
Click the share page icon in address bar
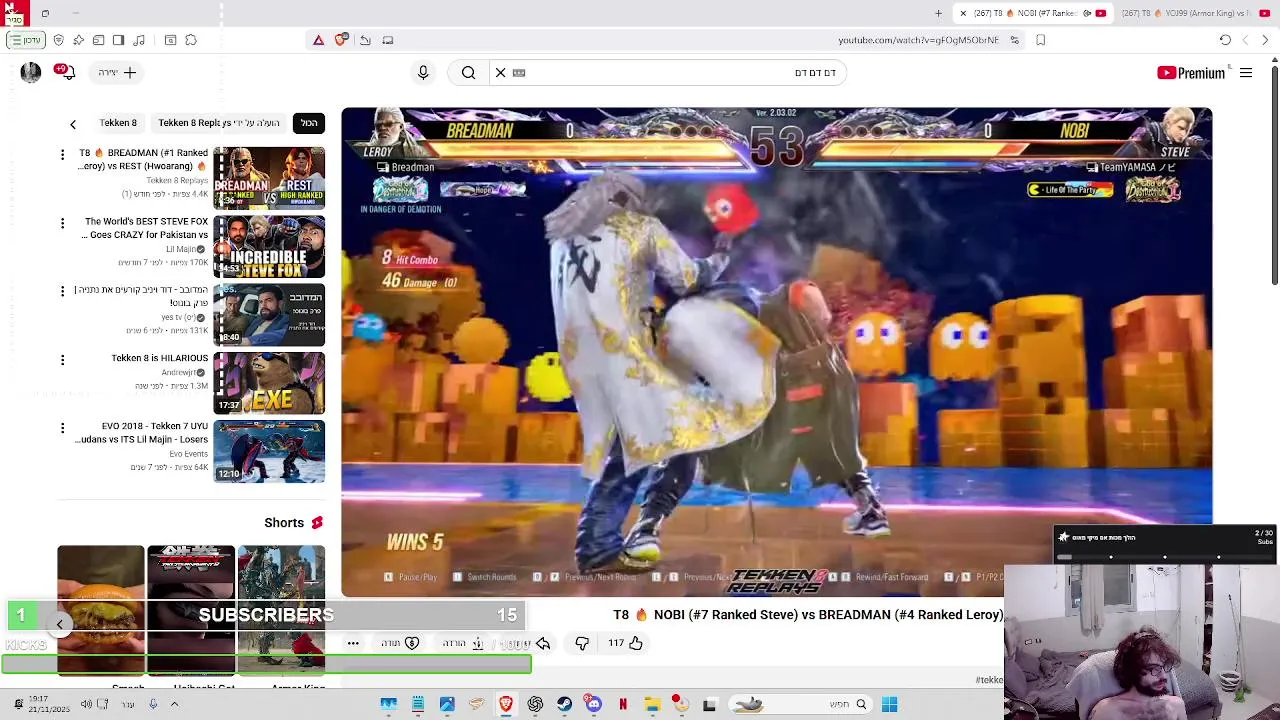365,40
